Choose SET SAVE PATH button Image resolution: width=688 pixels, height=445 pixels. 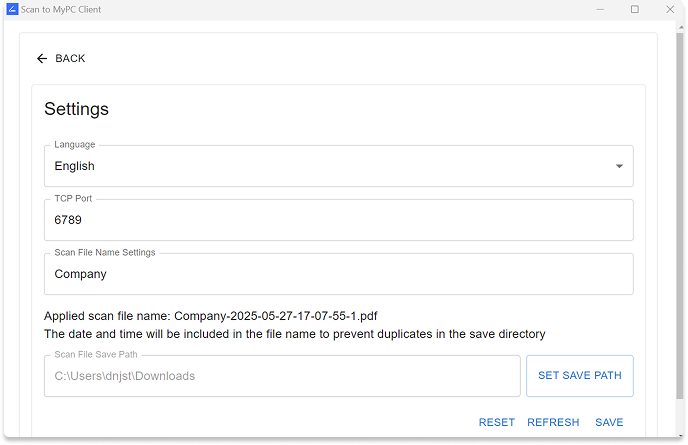[x=580, y=376]
